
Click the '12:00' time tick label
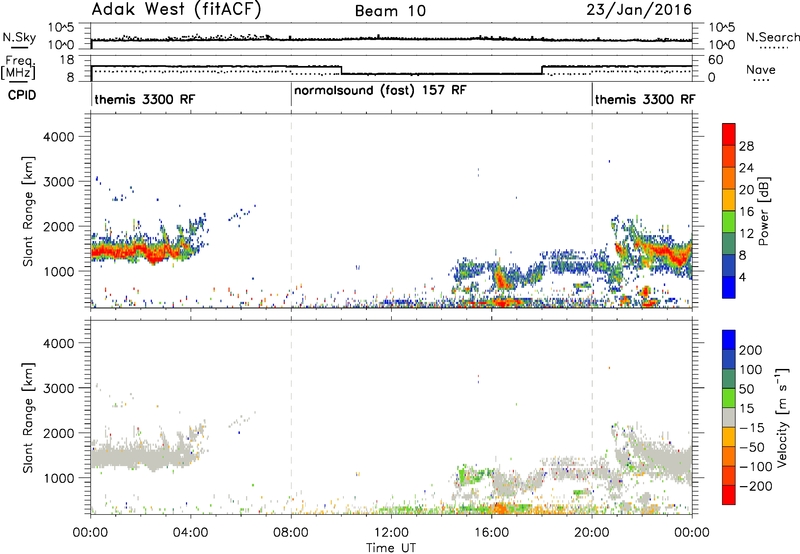tap(391, 533)
